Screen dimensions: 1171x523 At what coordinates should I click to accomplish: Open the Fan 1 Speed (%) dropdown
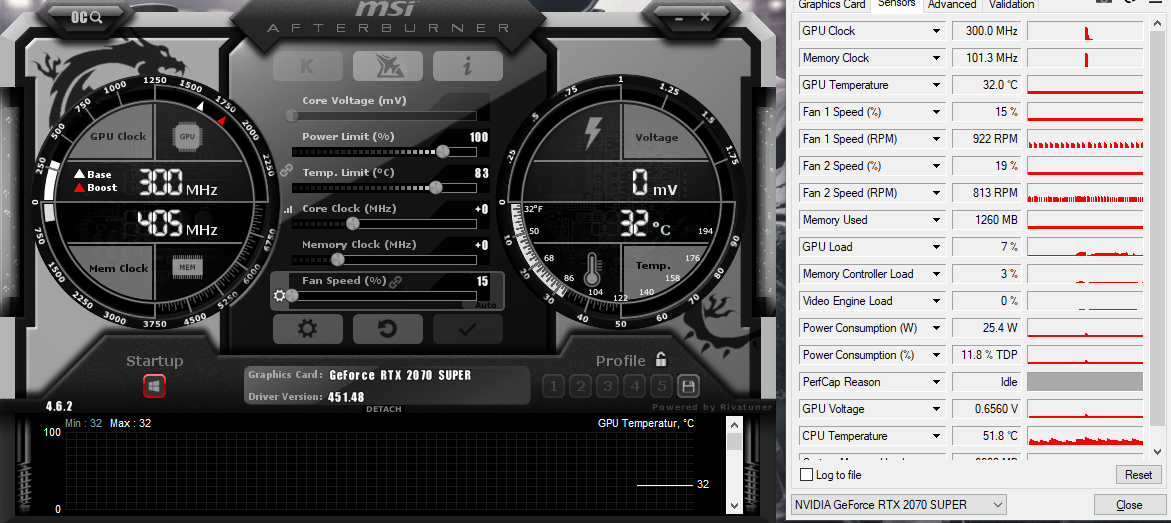[936, 112]
